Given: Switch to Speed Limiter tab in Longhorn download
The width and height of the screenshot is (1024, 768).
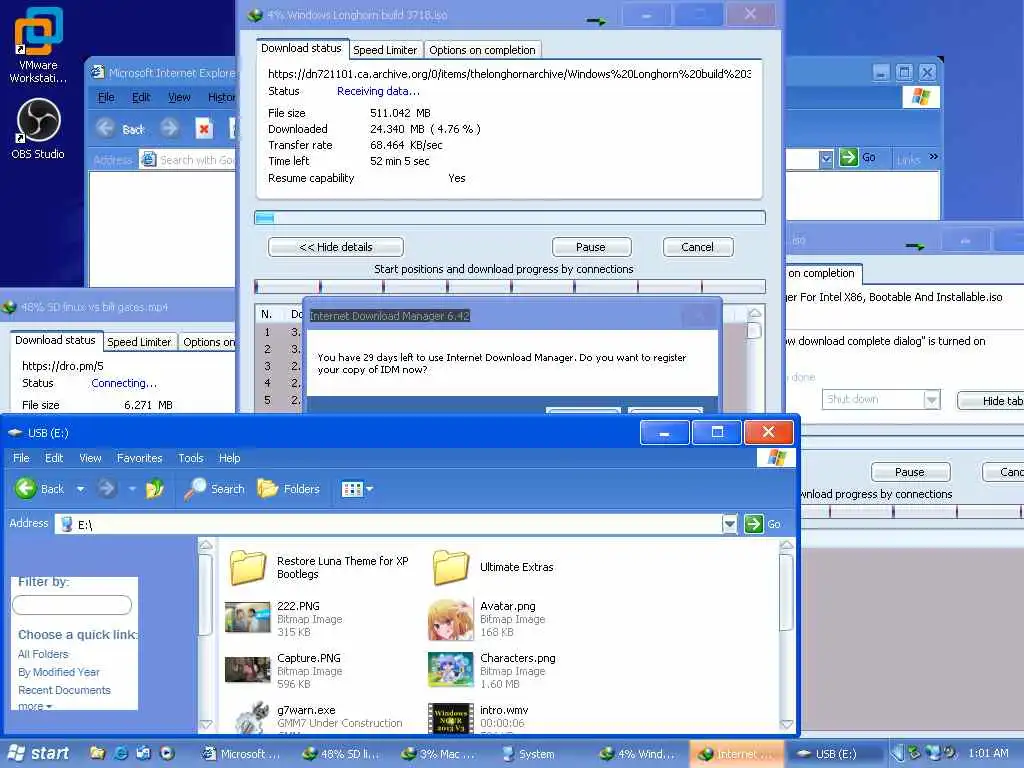Looking at the screenshot, I should pos(385,50).
